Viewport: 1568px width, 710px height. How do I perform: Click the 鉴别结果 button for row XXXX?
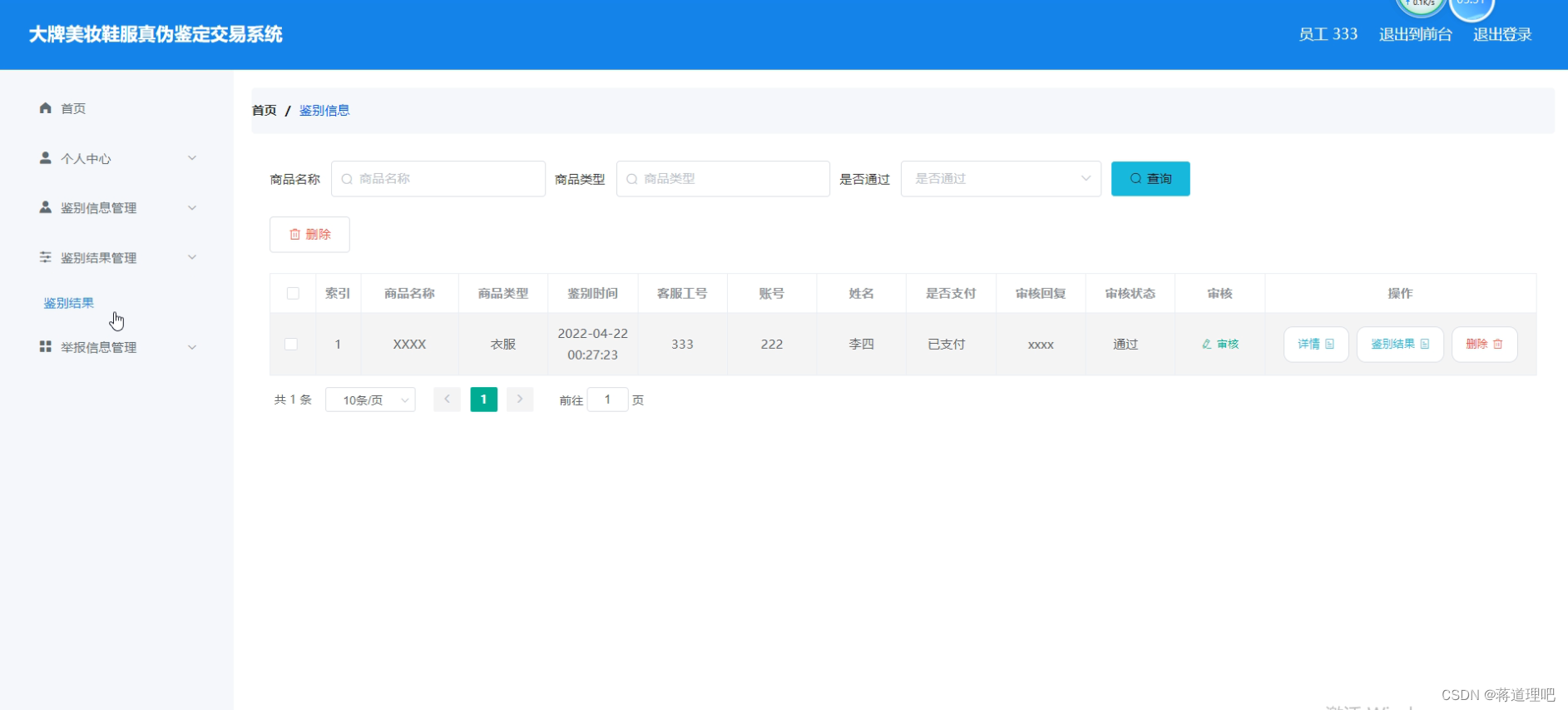point(1400,344)
